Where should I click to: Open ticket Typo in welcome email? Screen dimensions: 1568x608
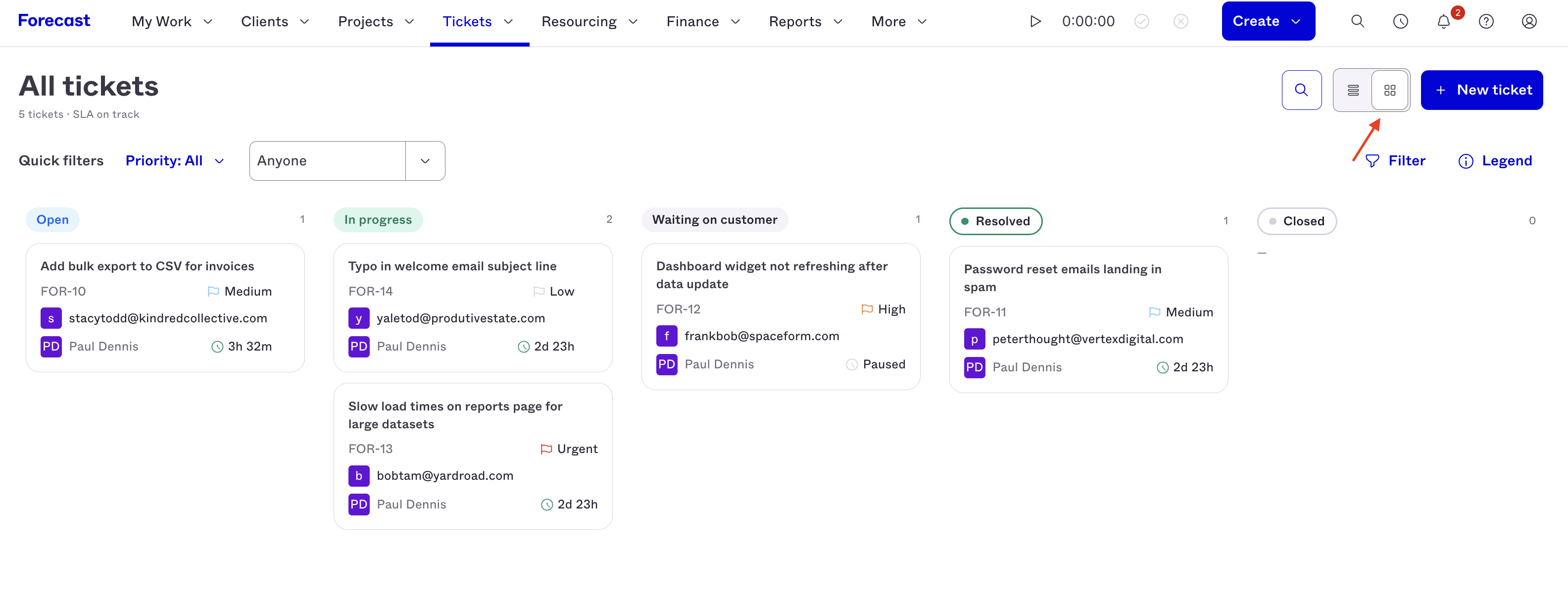pos(452,266)
